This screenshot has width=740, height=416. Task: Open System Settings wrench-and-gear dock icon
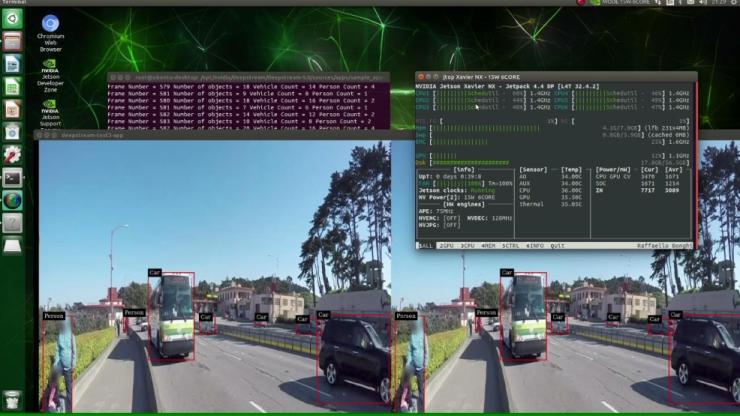(x=12, y=155)
